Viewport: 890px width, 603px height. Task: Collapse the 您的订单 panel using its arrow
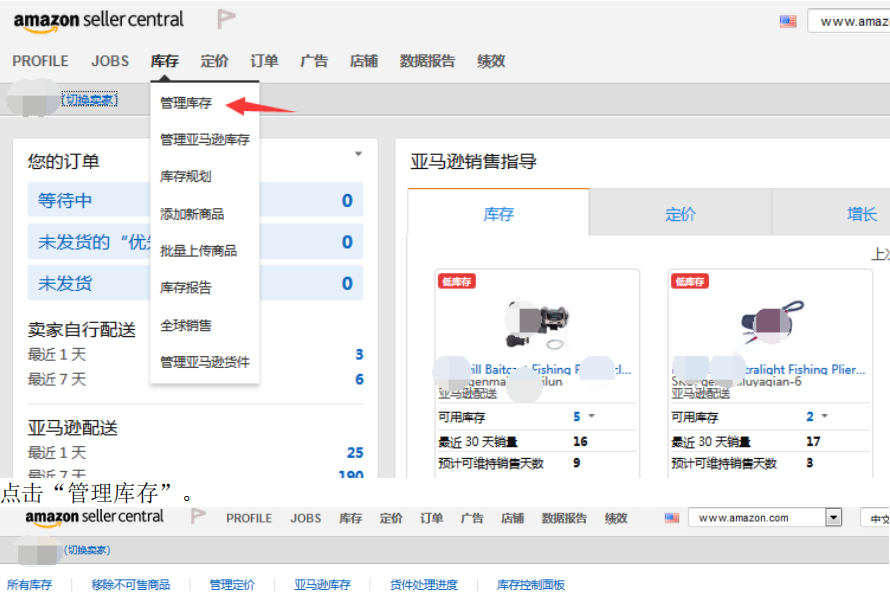click(x=357, y=154)
